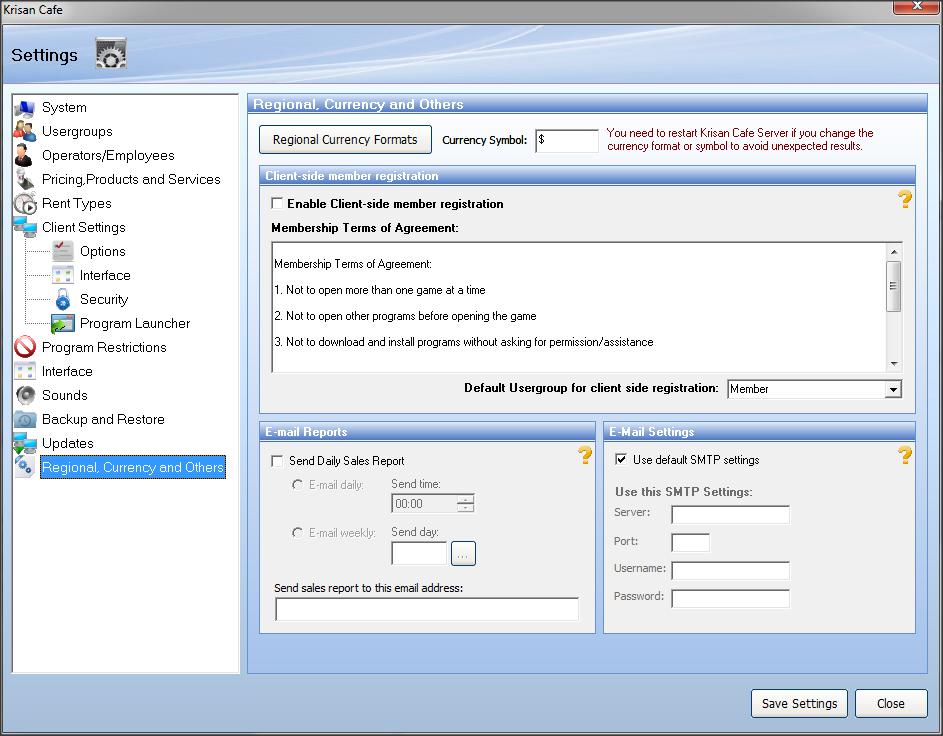Open Program Launcher settings

[x=135, y=324]
